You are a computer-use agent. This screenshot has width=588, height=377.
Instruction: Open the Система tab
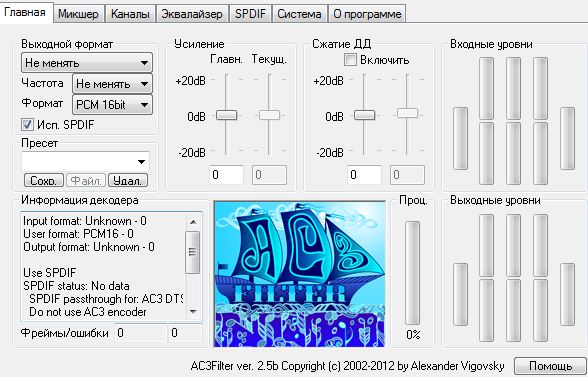pyautogui.click(x=299, y=14)
